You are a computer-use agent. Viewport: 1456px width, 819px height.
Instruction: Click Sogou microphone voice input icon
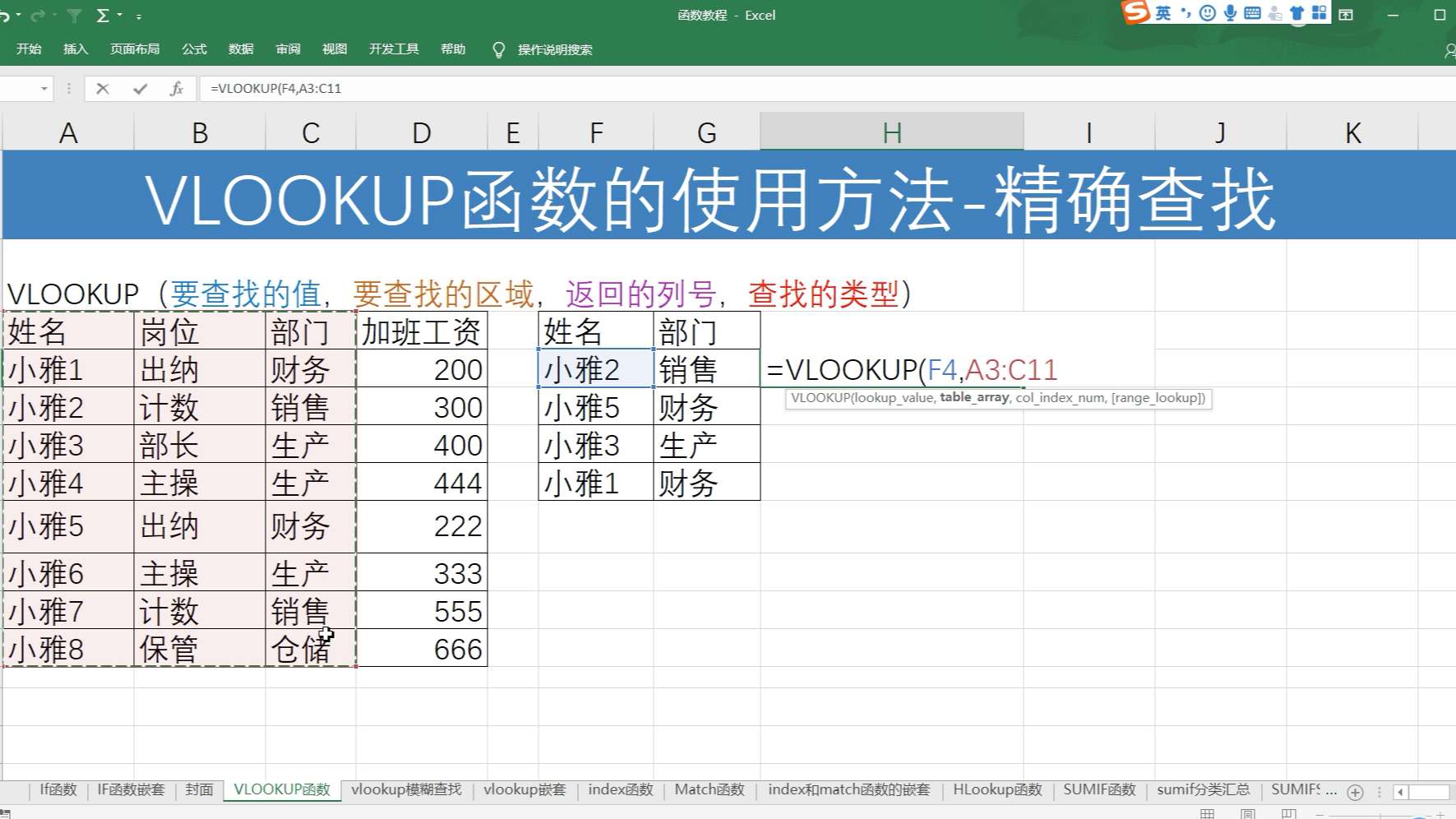click(x=1230, y=13)
